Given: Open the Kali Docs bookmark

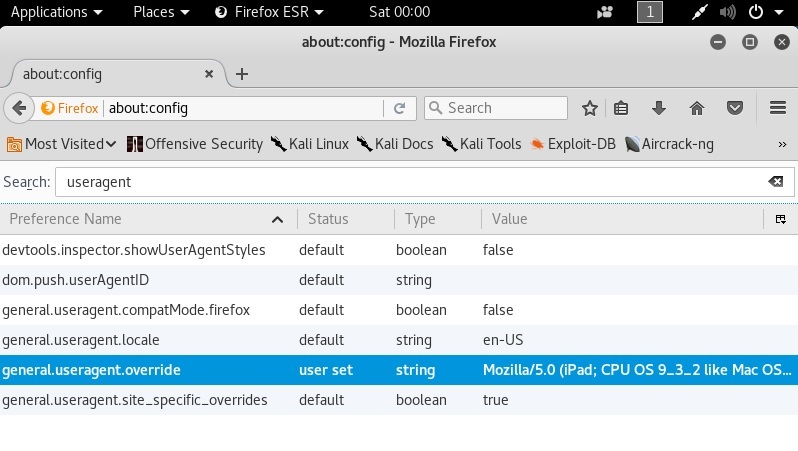Looking at the screenshot, I should 395,144.
